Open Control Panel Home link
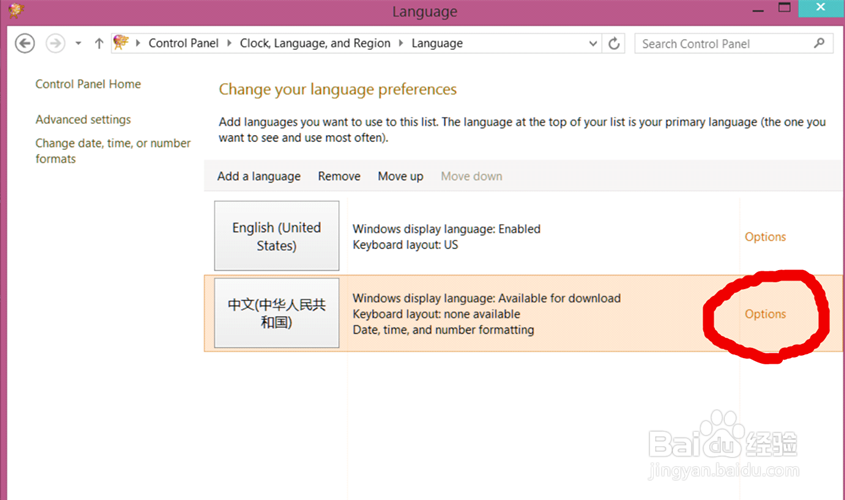Image resolution: width=845 pixels, height=500 pixels. (88, 84)
